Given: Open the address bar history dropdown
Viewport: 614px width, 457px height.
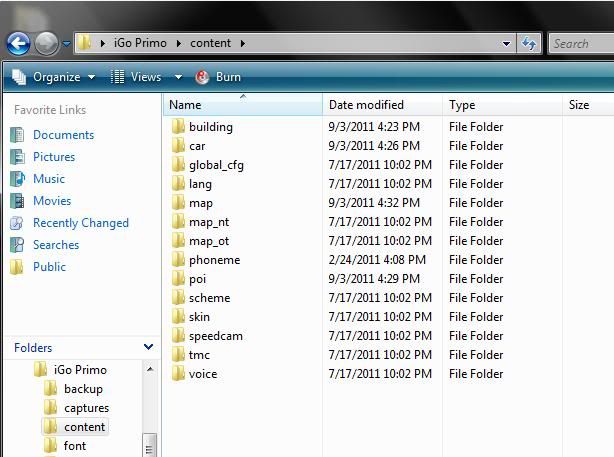Looking at the screenshot, I should coord(506,43).
